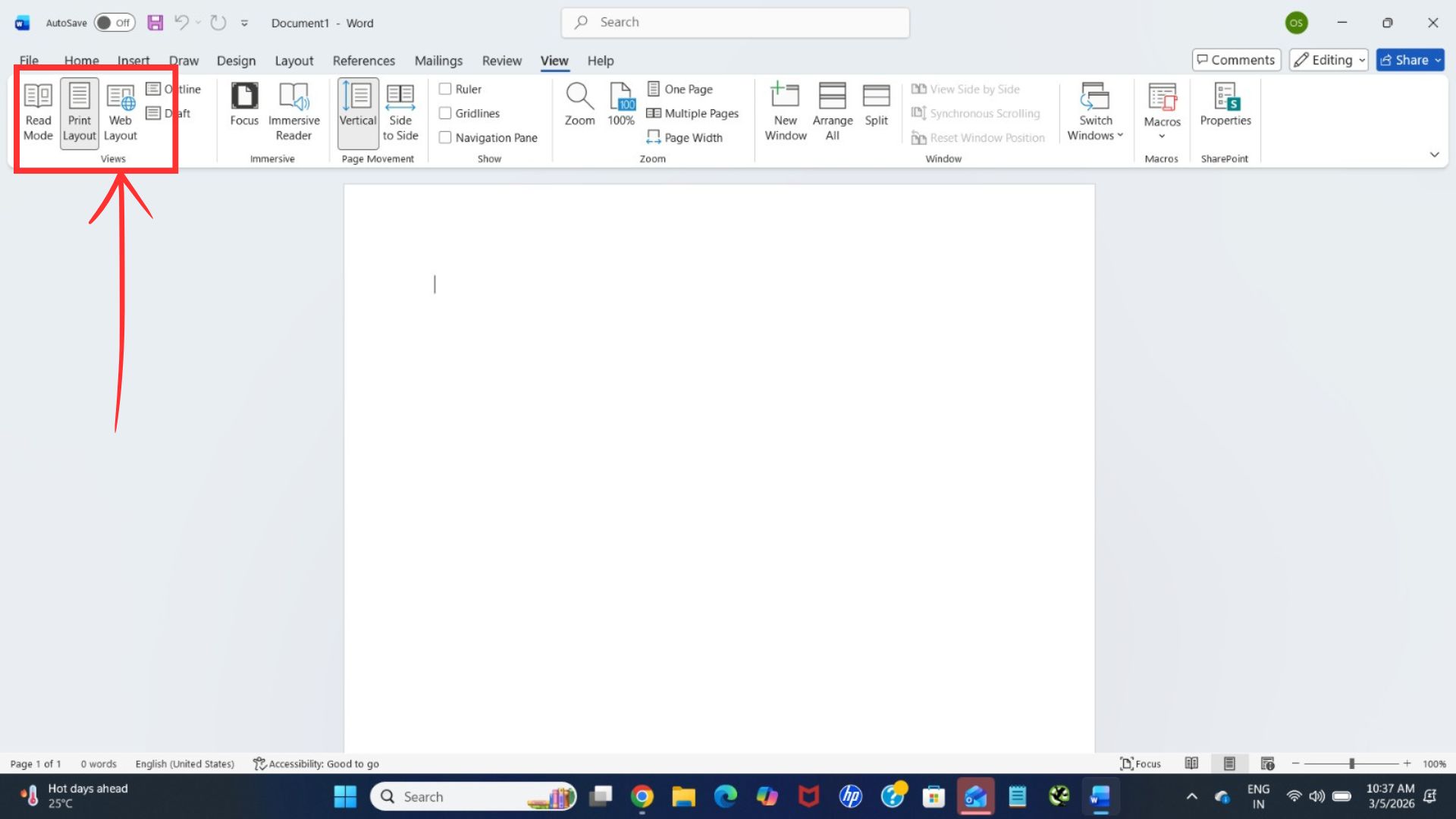Set zoom to 100%

point(621,106)
